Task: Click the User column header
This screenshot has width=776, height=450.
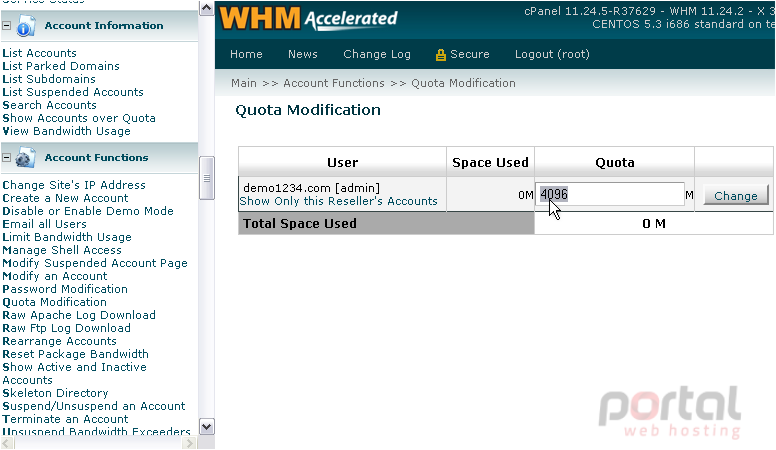Action: [342, 162]
